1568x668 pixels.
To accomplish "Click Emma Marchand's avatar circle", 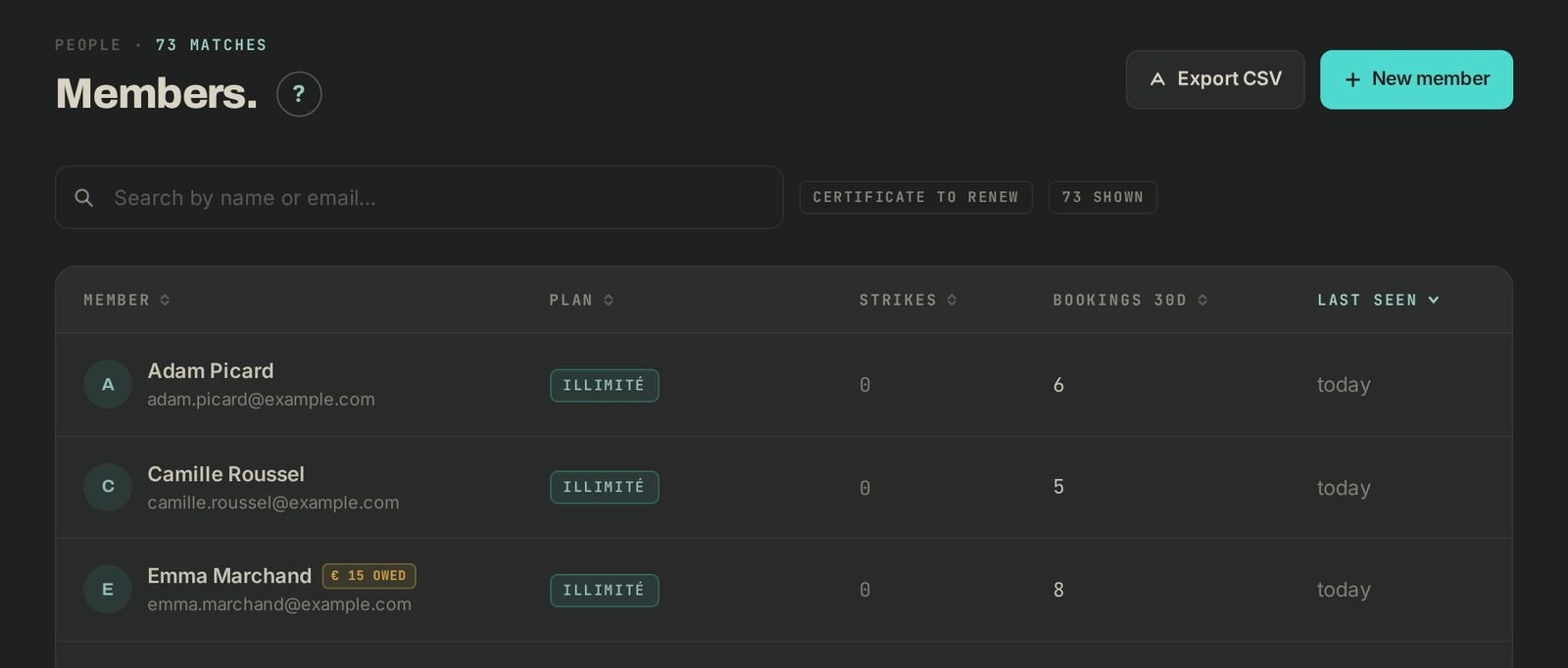I will pos(108,590).
